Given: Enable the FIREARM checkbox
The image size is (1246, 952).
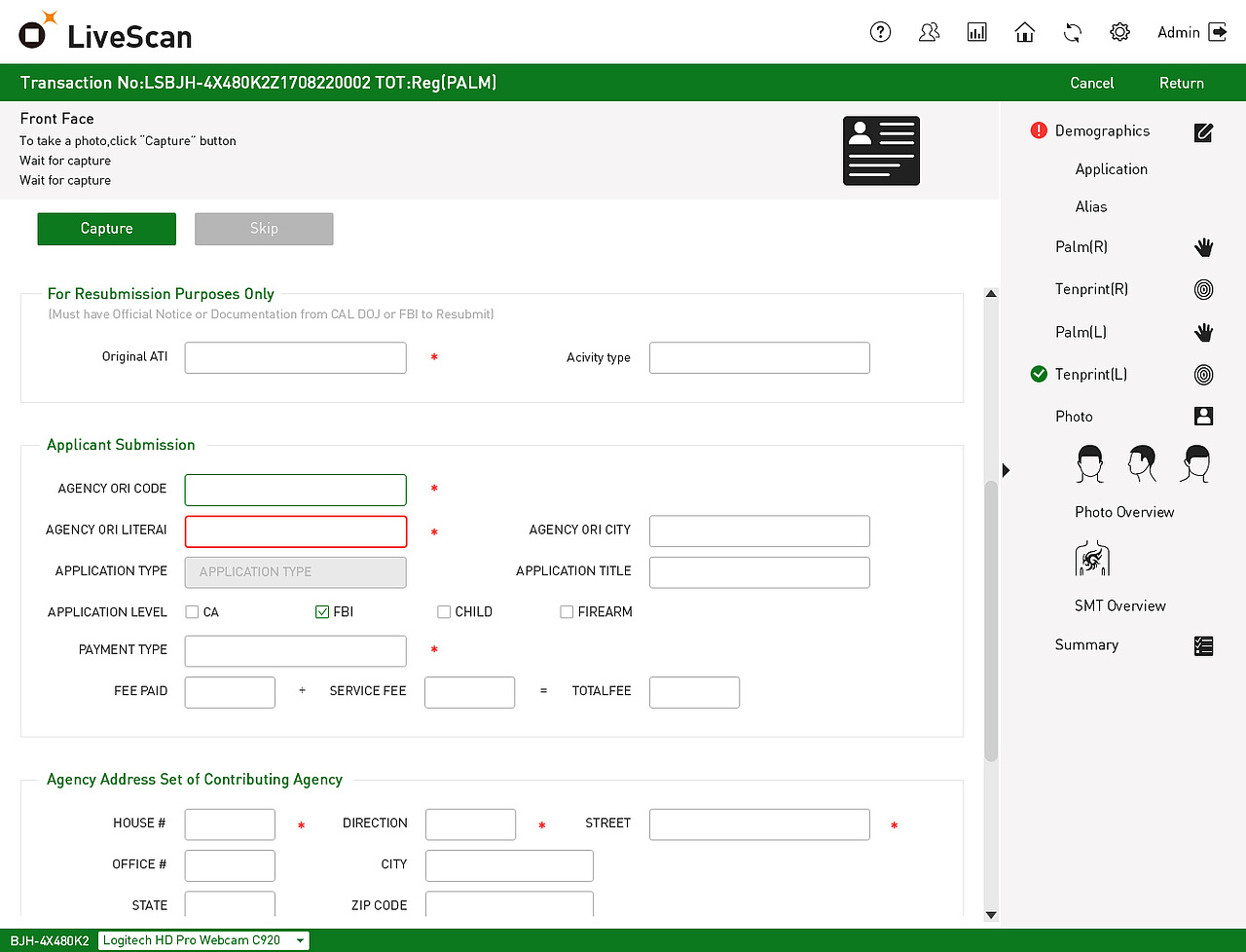Looking at the screenshot, I should 567,611.
